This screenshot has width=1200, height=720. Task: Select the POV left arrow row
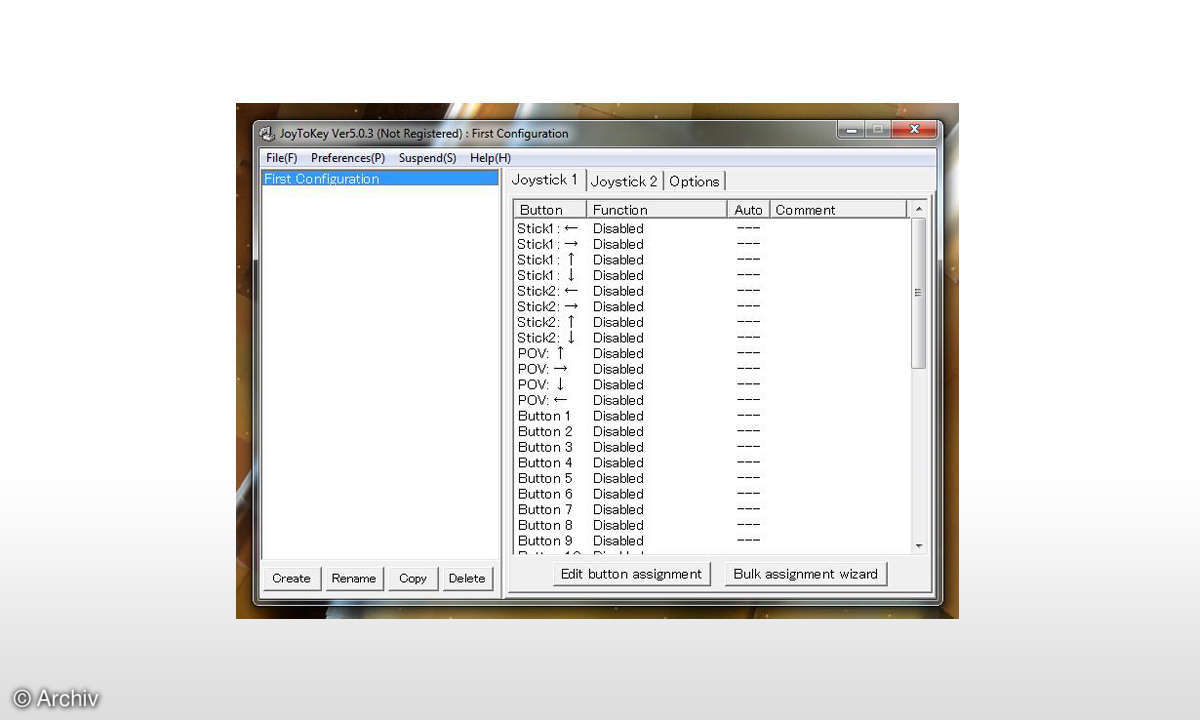coord(712,400)
